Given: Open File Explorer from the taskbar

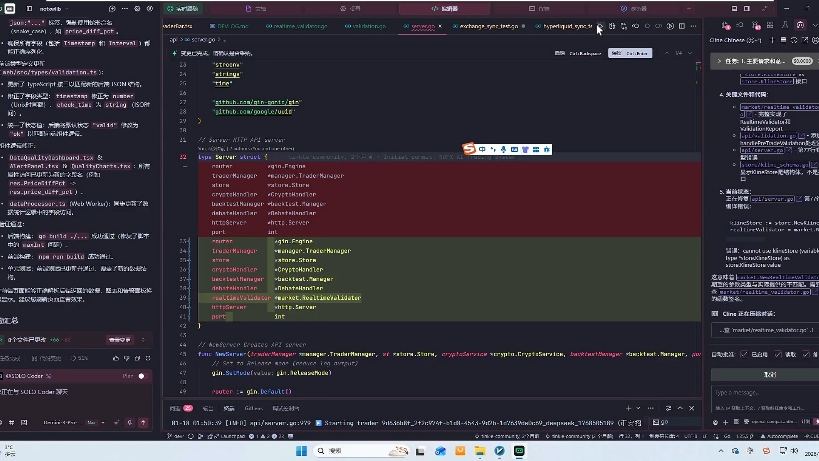Looking at the screenshot, I should coord(479,451).
